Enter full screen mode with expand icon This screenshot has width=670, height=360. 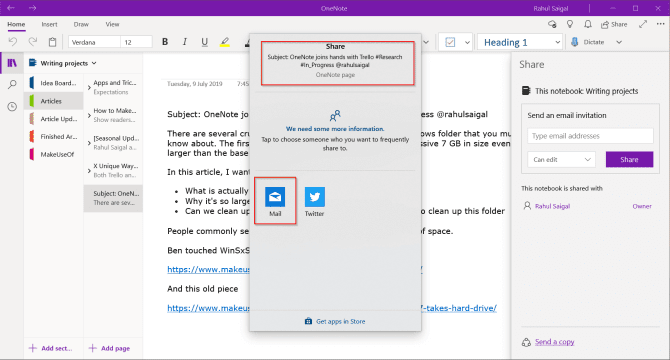[643, 24]
